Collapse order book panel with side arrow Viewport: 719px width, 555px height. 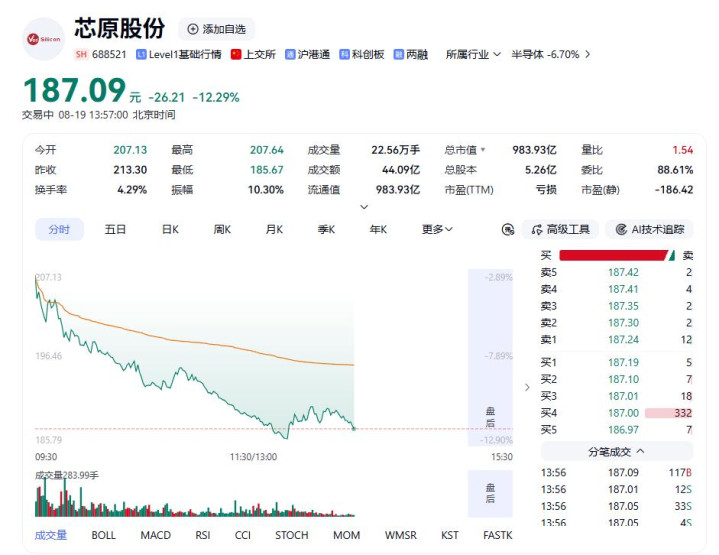(527, 388)
